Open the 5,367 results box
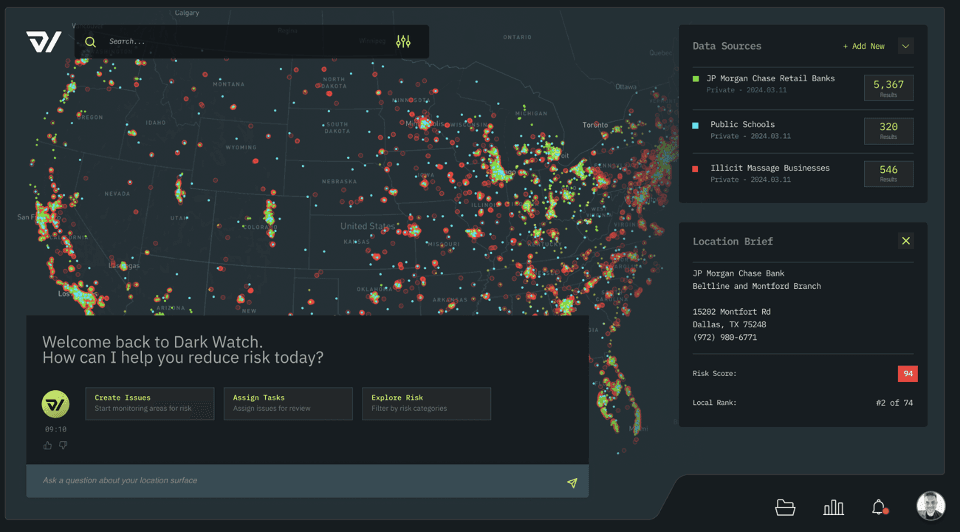The height and width of the screenshot is (532, 960). click(x=888, y=88)
